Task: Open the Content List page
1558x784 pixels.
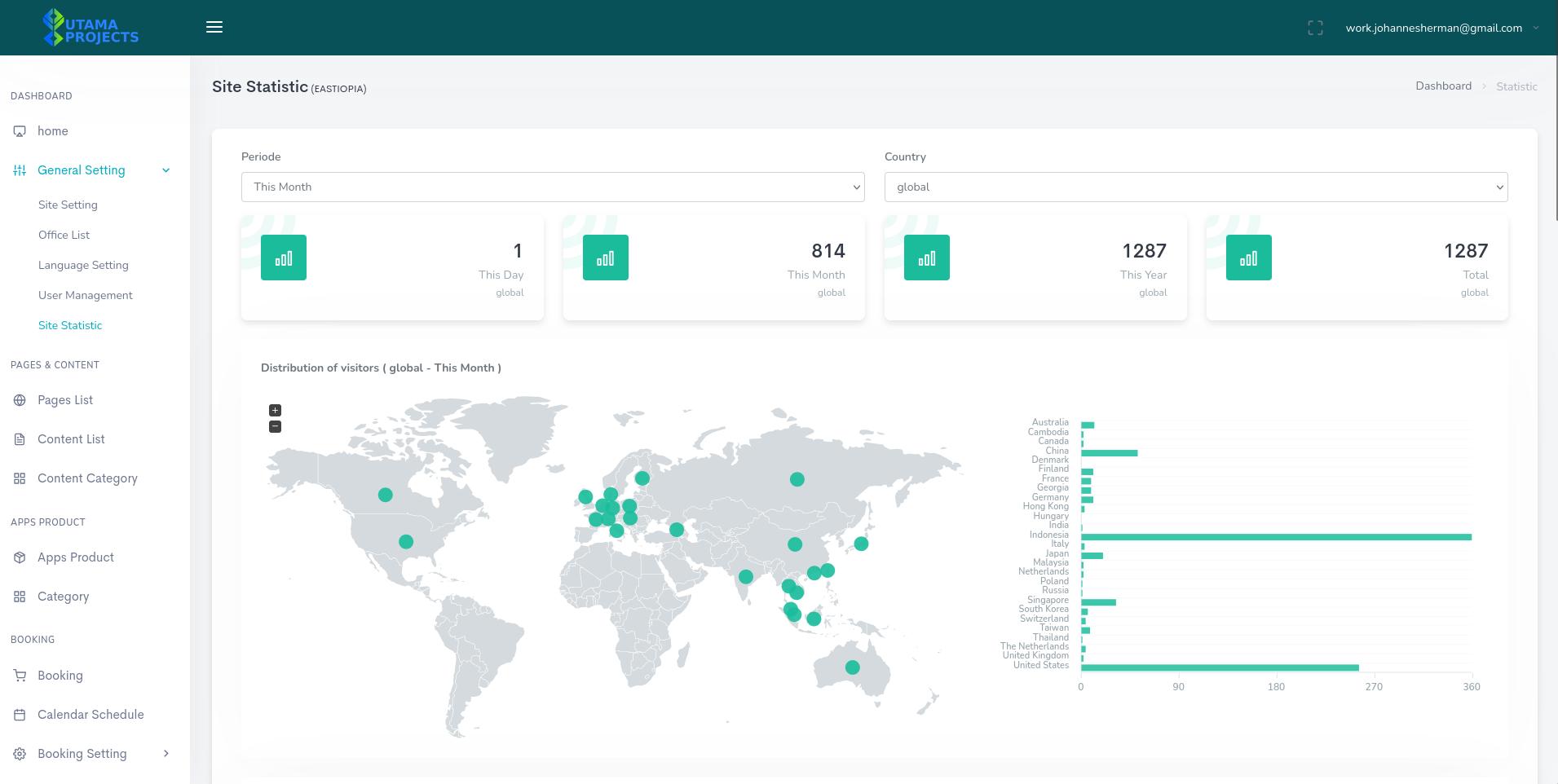Action: tap(71, 439)
